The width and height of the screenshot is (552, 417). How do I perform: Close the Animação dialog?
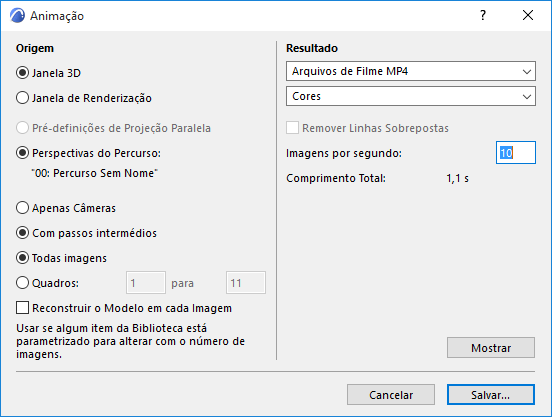pyautogui.click(x=528, y=15)
